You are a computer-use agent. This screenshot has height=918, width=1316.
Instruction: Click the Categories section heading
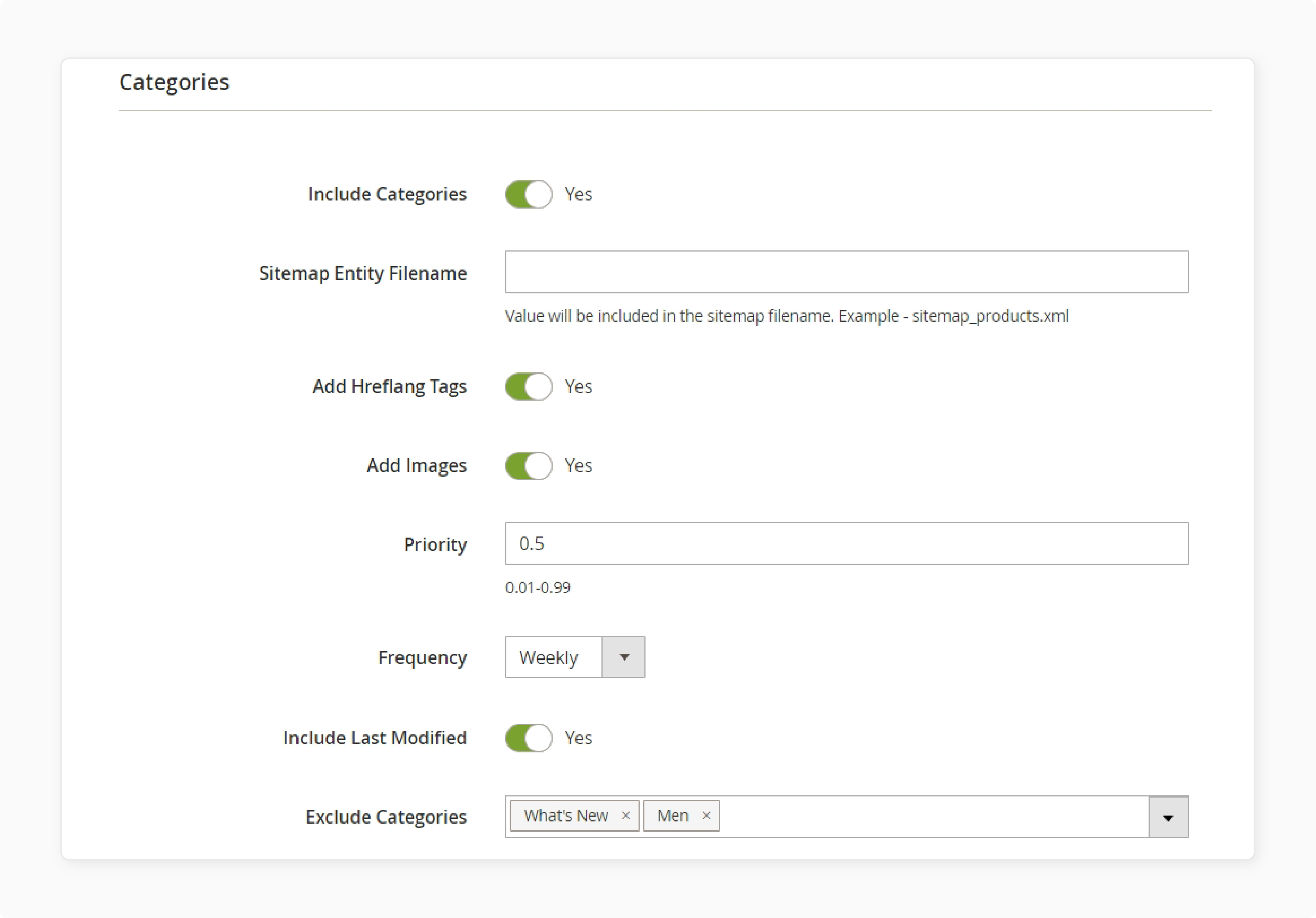174,83
